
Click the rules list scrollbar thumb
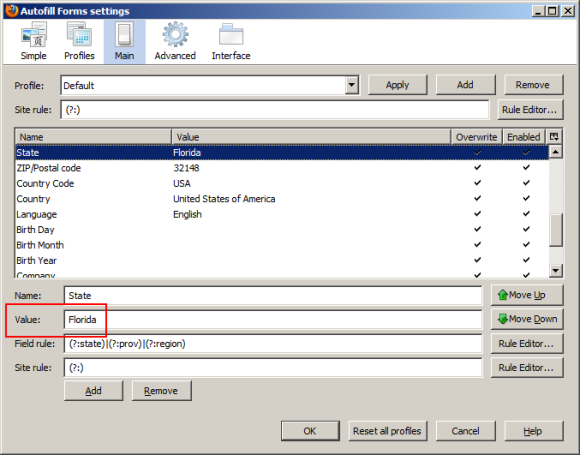click(555, 230)
